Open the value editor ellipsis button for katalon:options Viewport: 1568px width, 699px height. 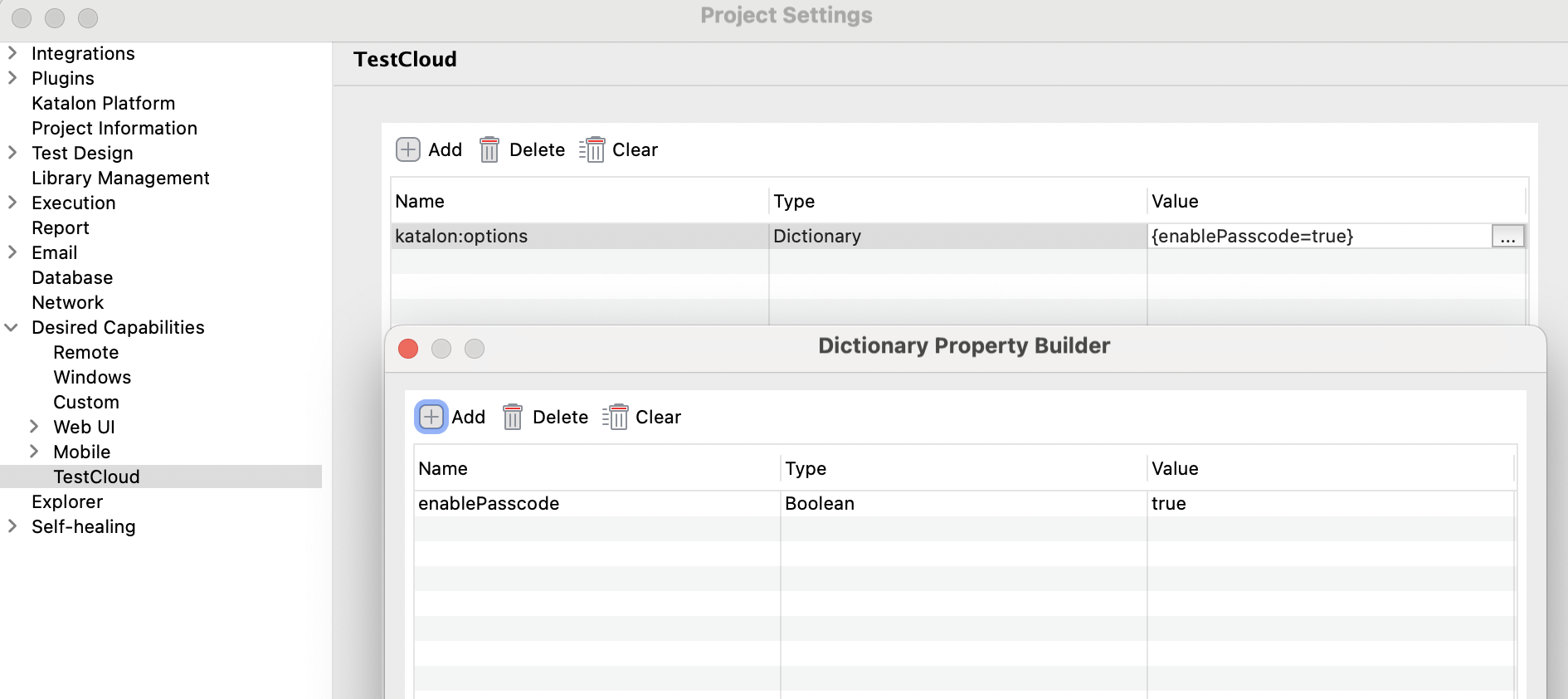tap(1507, 237)
